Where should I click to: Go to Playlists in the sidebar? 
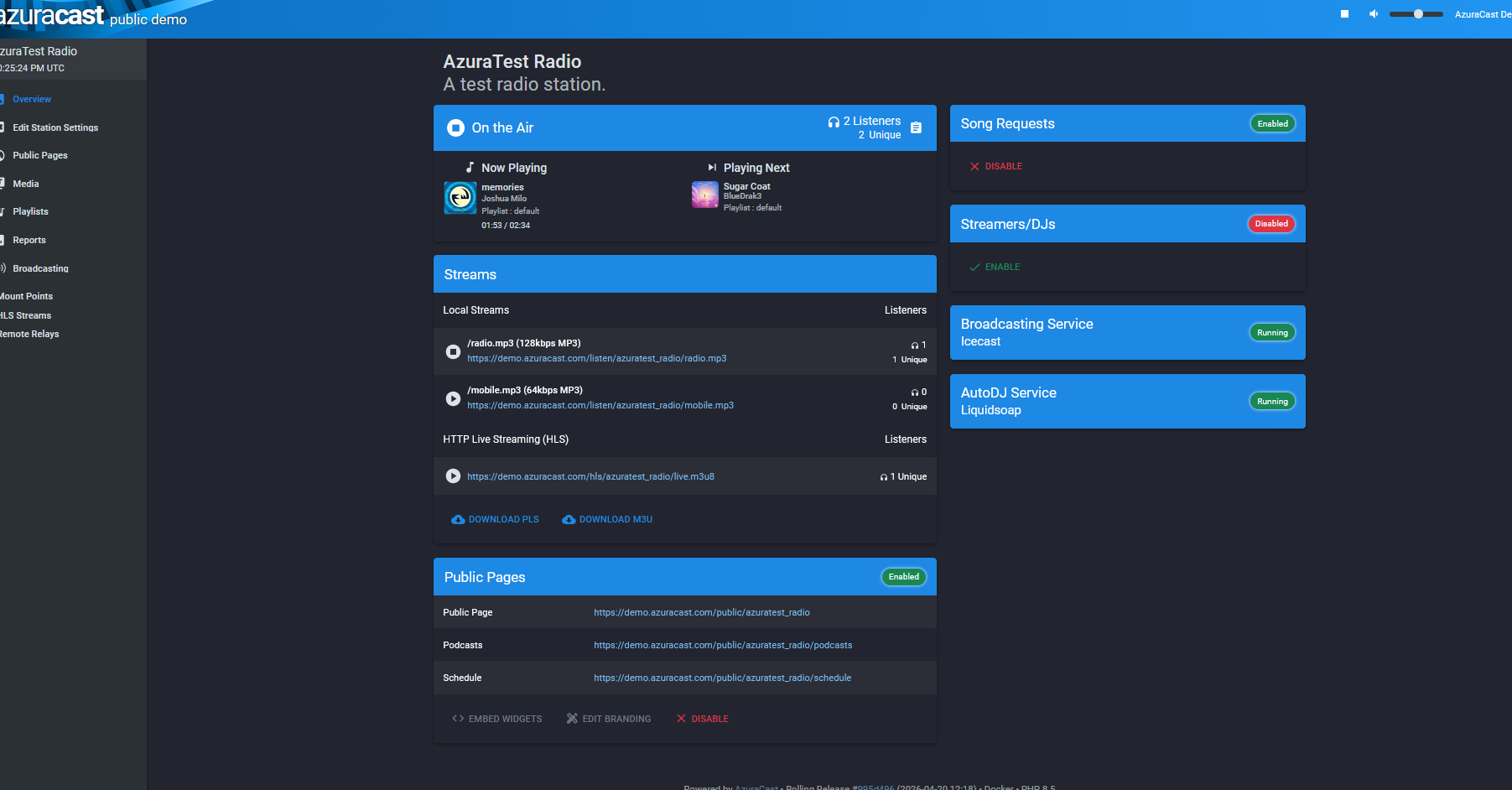[30, 211]
